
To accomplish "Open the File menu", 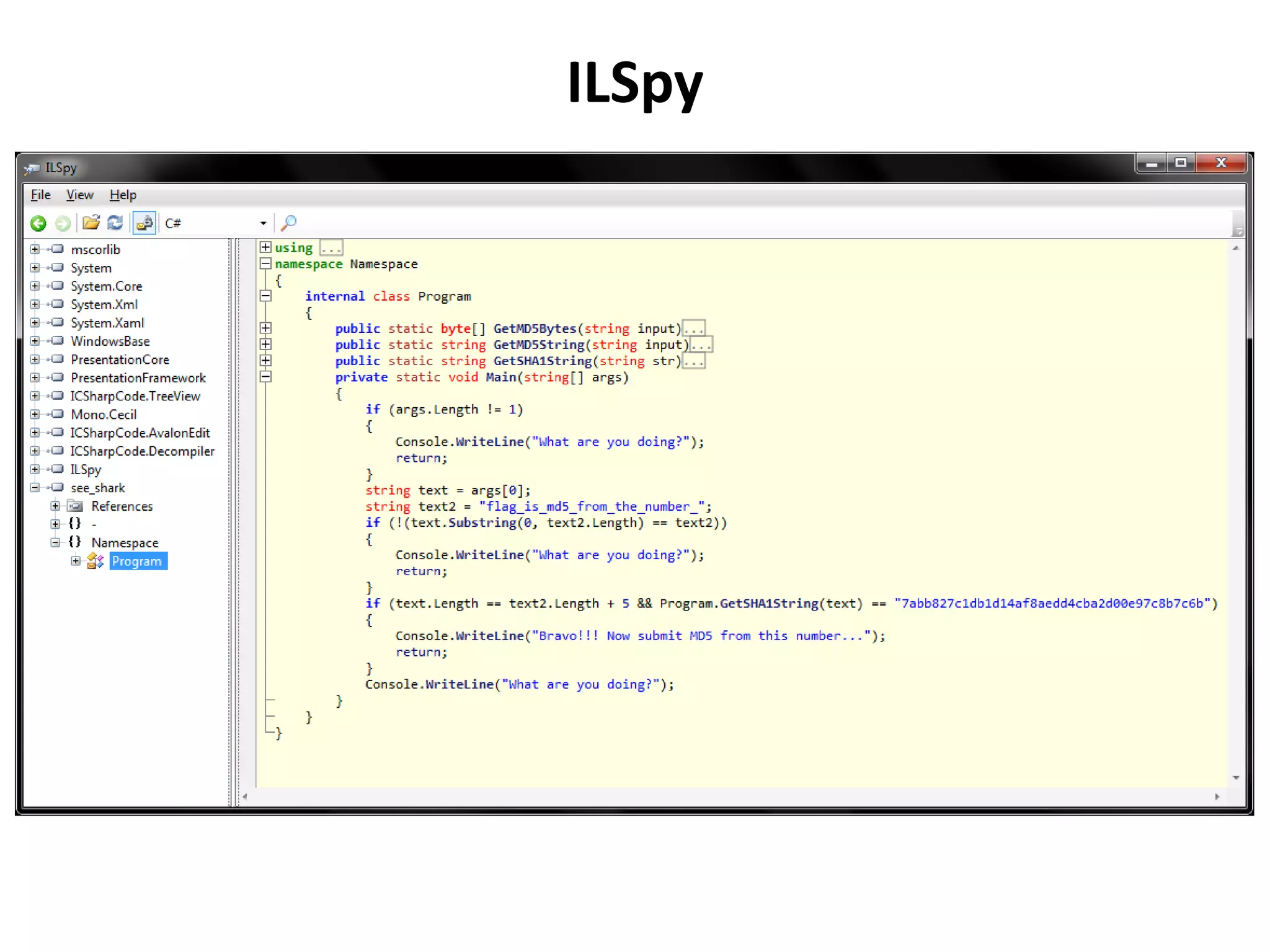I will click(40, 195).
